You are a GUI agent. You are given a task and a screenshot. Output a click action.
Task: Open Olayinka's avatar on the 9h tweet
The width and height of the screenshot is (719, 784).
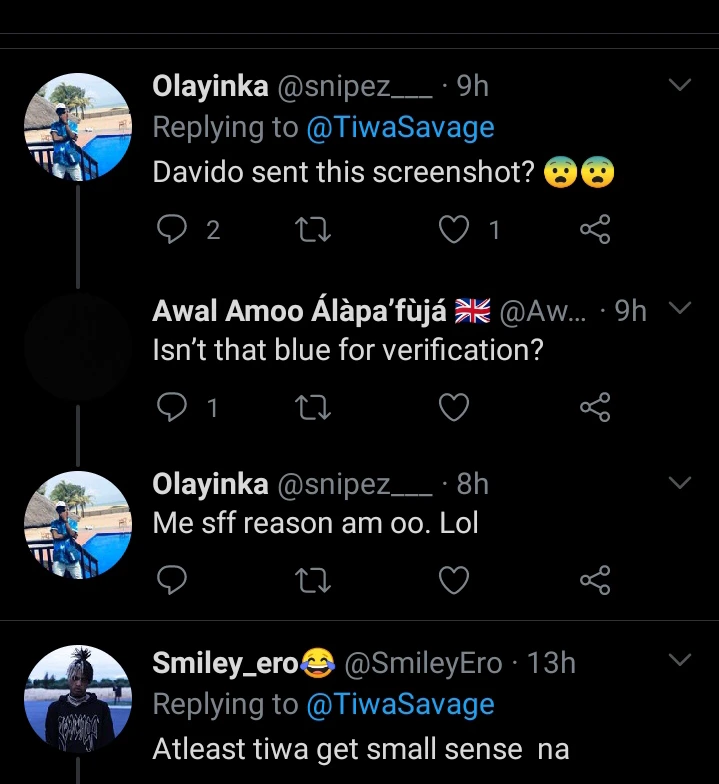click(78, 126)
